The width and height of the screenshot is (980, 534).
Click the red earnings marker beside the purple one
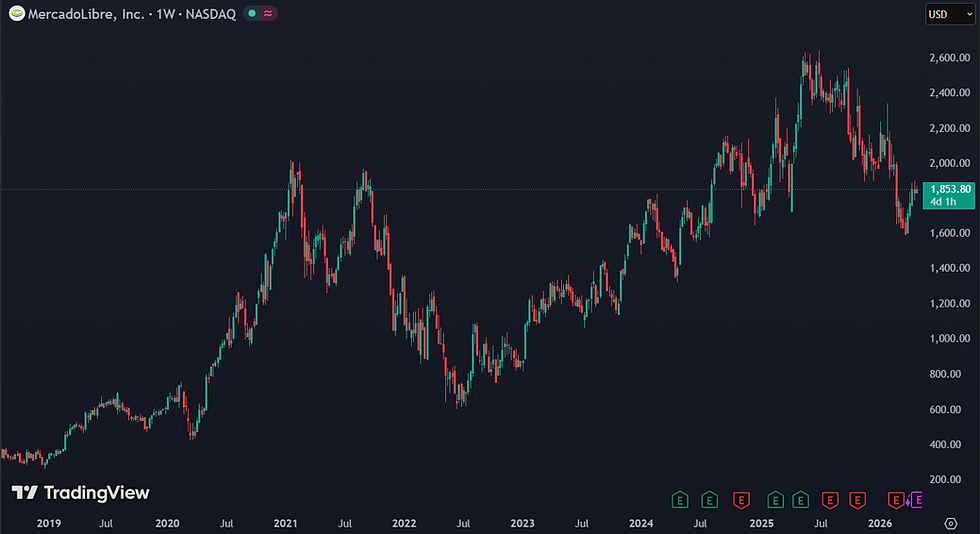click(x=896, y=500)
